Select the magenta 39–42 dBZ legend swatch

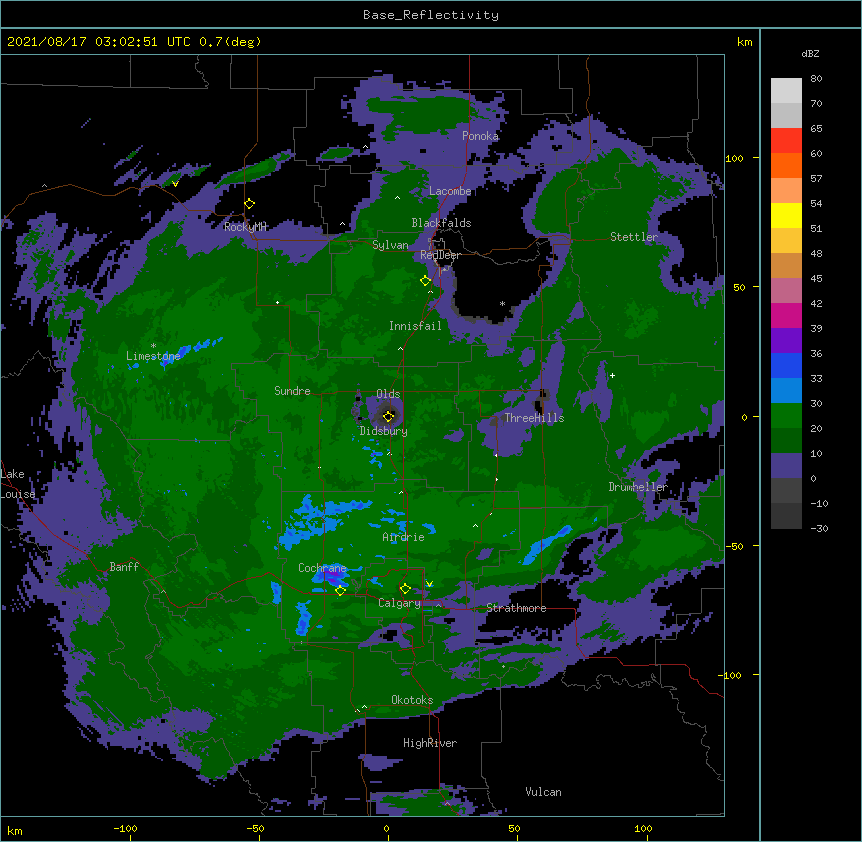786,315
